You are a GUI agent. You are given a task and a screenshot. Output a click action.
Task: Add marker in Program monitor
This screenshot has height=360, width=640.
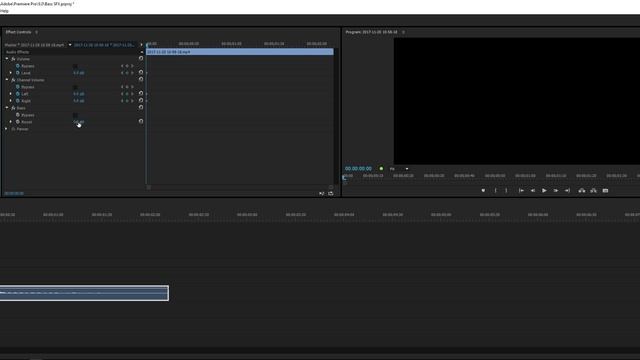[x=483, y=191]
